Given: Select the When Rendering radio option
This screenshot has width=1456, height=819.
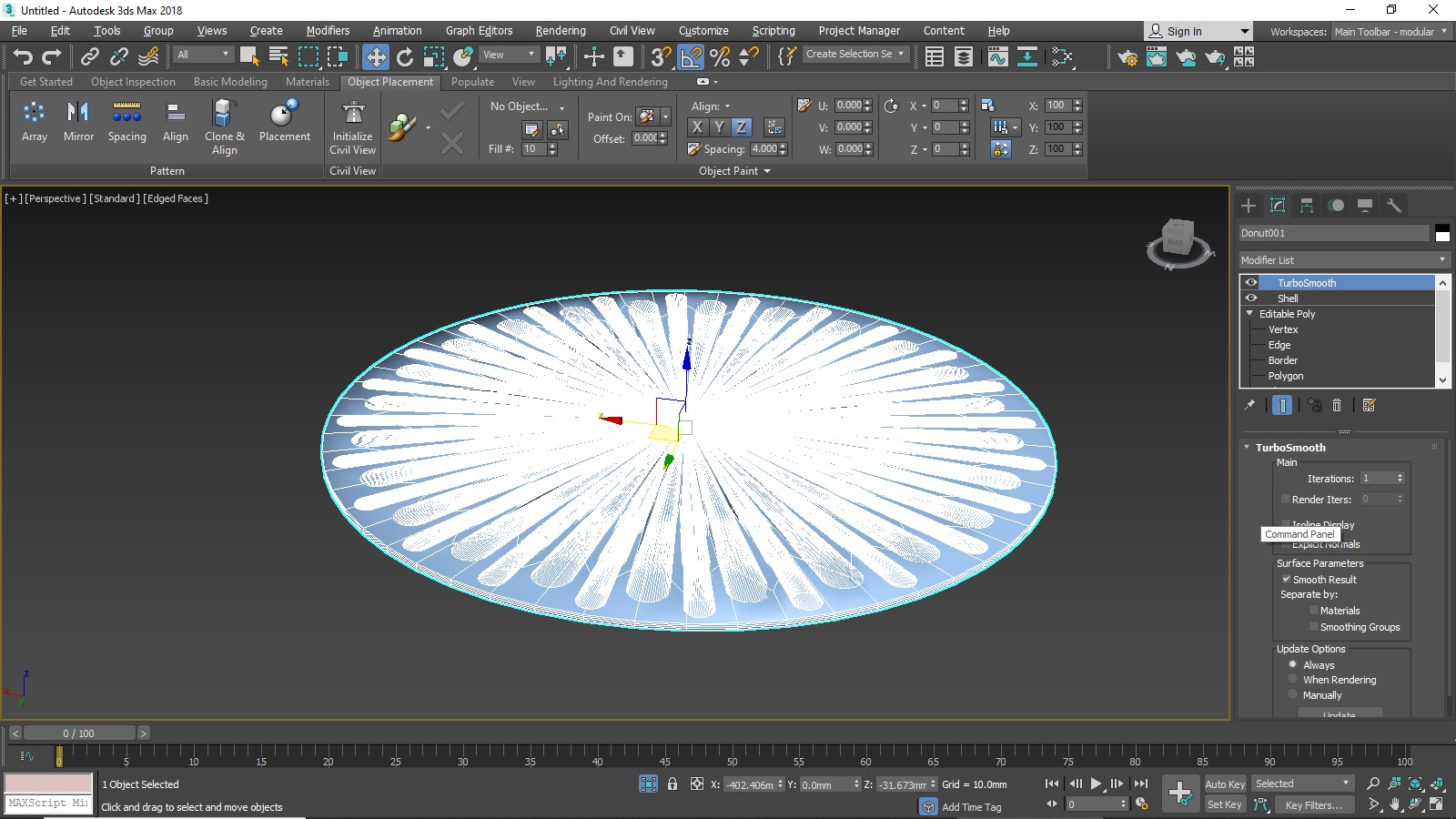Looking at the screenshot, I should pyautogui.click(x=1292, y=680).
